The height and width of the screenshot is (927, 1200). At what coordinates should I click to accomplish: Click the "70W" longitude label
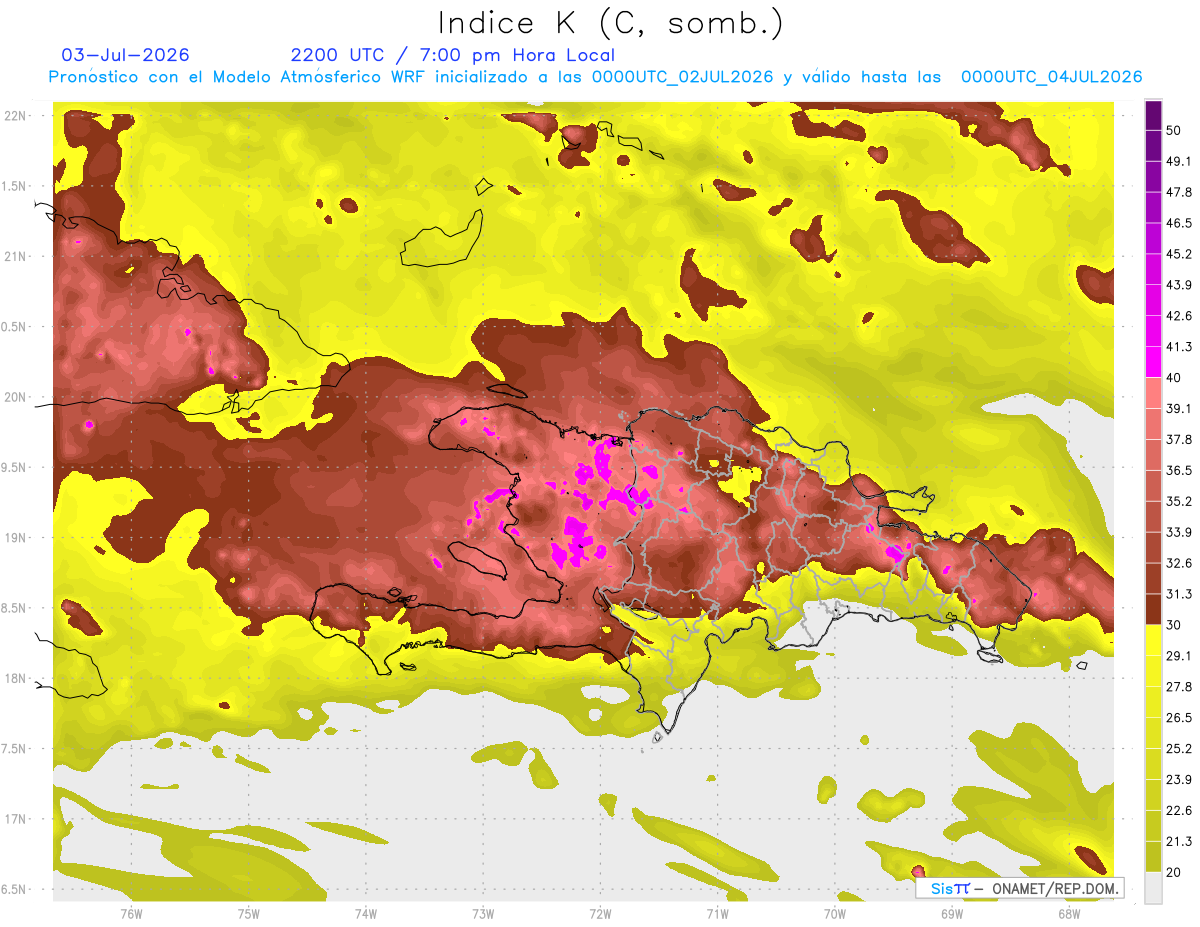tap(834, 914)
